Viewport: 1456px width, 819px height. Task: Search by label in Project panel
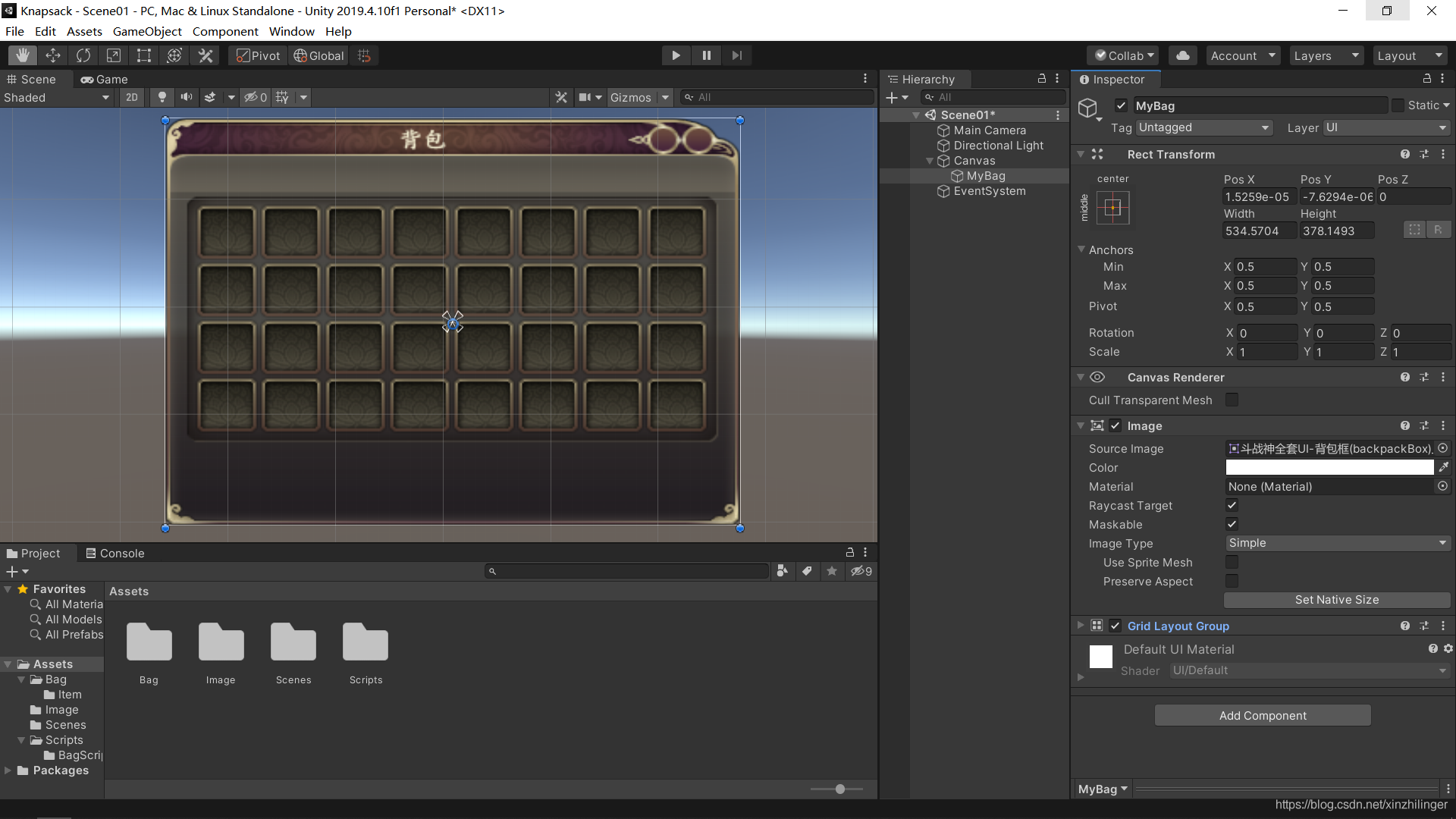tap(807, 571)
